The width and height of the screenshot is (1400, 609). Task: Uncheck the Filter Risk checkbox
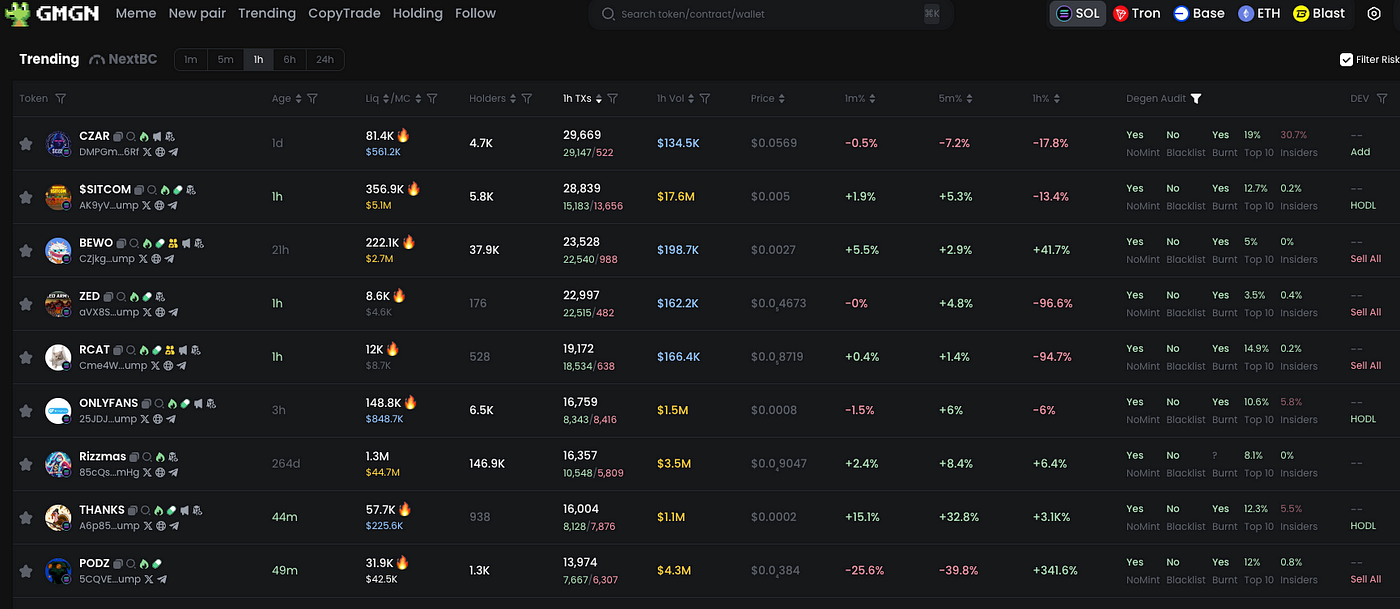(1346, 60)
